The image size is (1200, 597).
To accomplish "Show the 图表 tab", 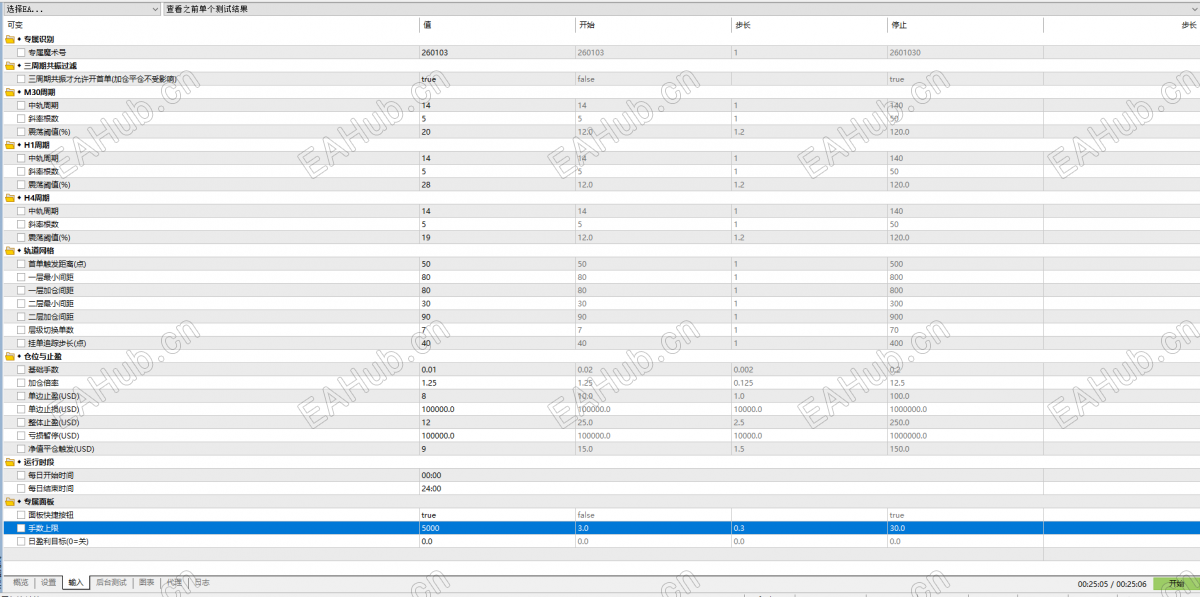I will [x=146, y=582].
